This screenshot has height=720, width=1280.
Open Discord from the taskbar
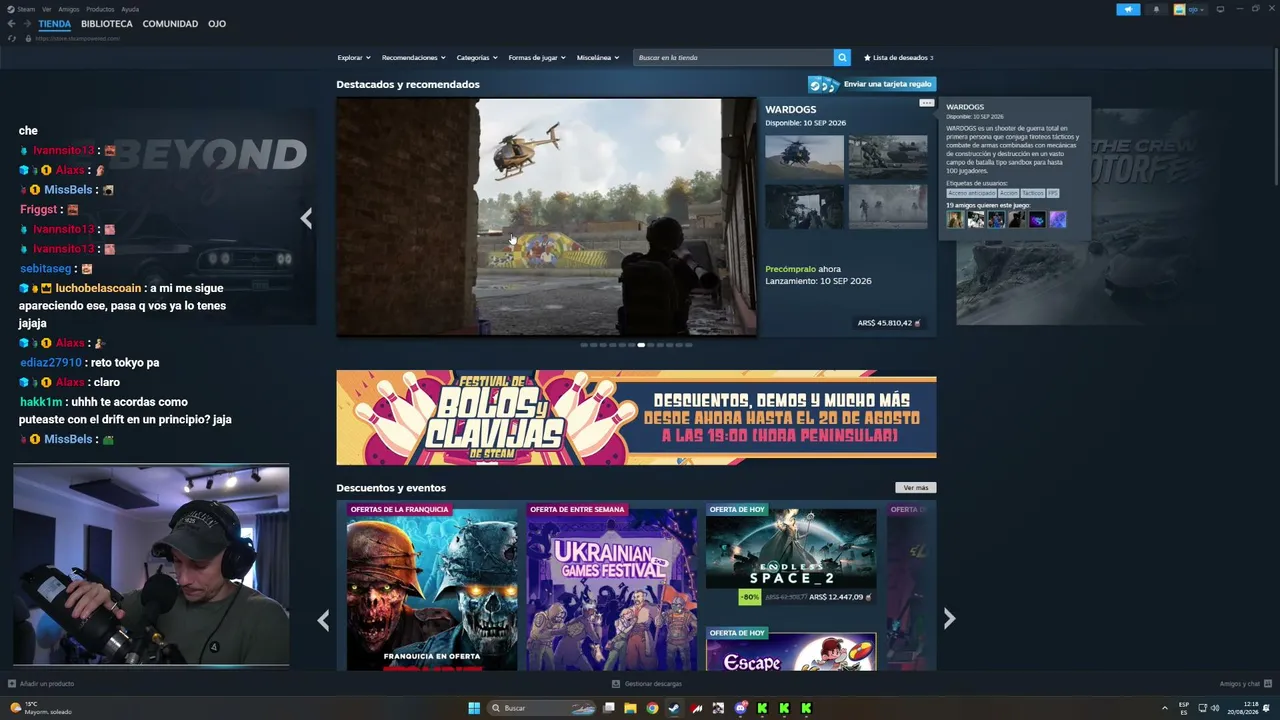[740, 708]
